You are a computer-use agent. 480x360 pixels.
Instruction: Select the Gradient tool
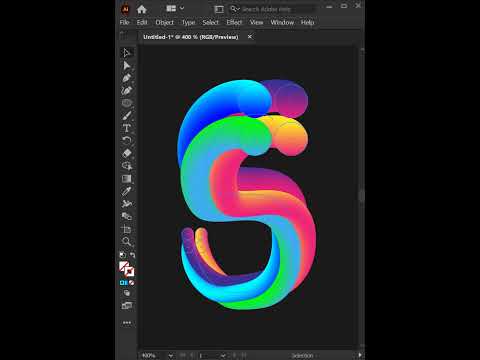(x=127, y=179)
